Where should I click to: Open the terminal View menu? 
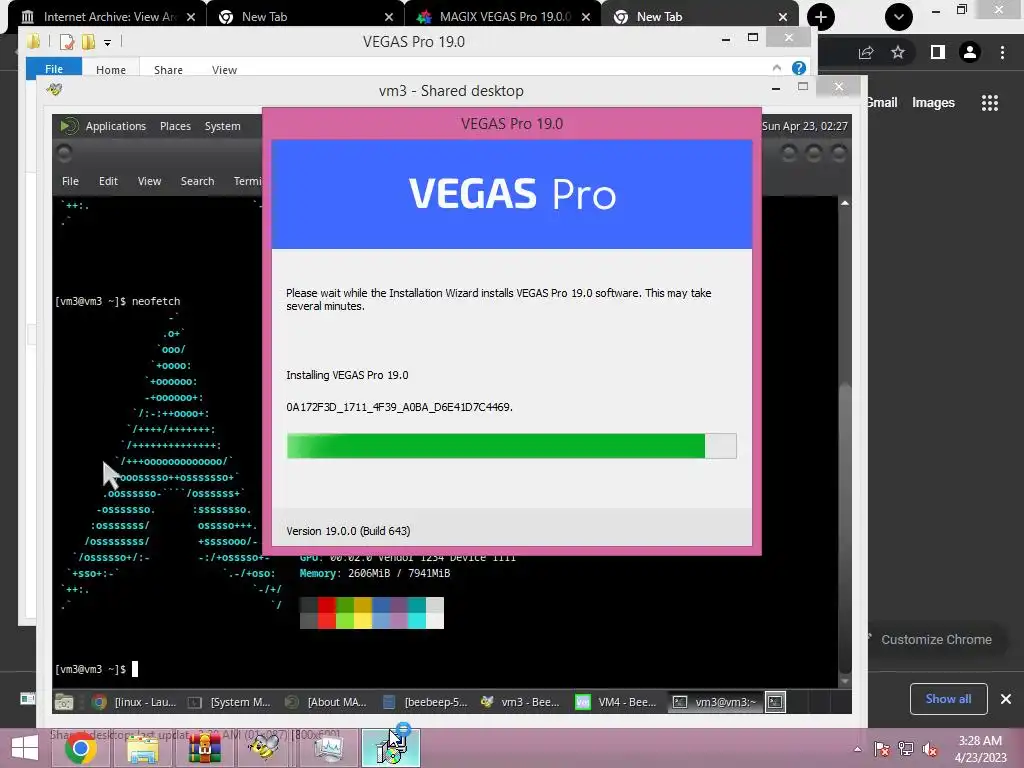point(149,181)
